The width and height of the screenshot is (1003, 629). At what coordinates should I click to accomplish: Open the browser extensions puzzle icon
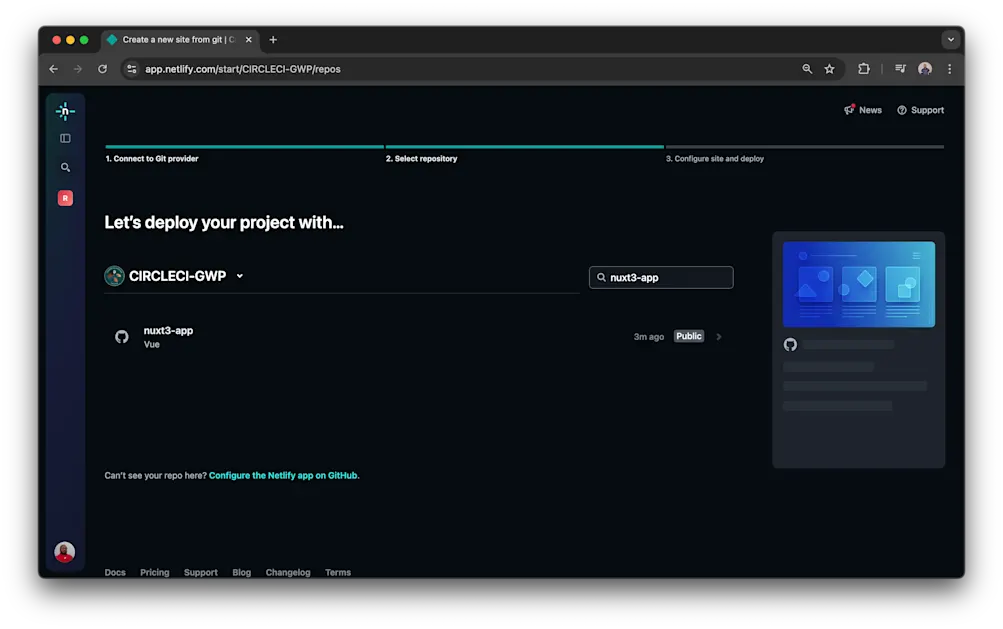point(863,69)
